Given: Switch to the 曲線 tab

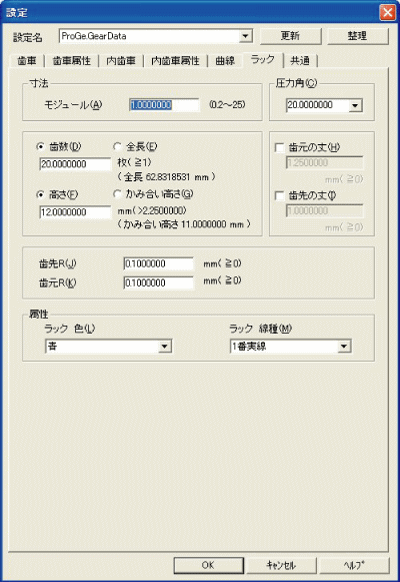Looking at the screenshot, I should coord(225,61).
